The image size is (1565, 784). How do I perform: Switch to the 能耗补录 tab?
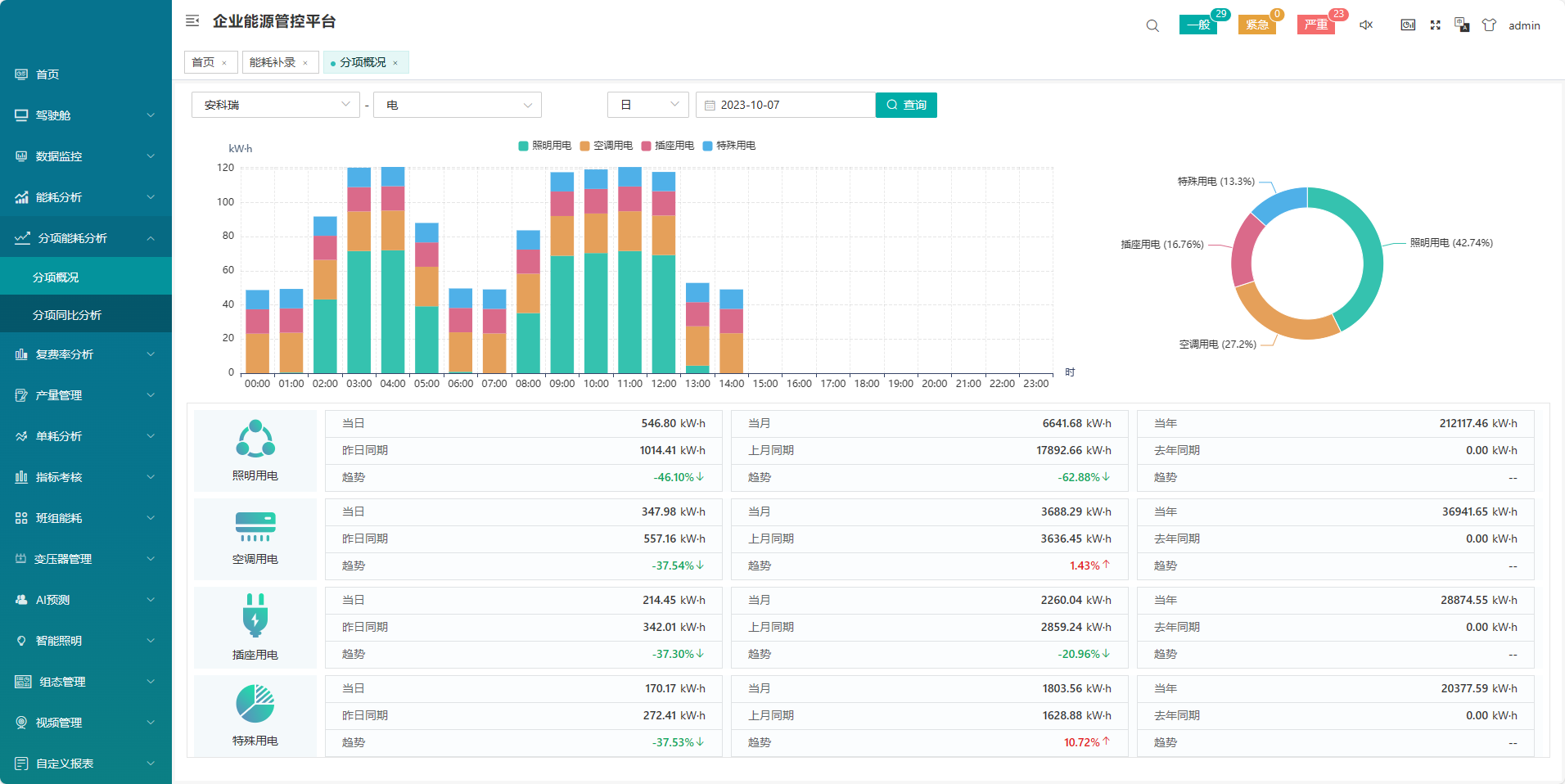click(273, 62)
